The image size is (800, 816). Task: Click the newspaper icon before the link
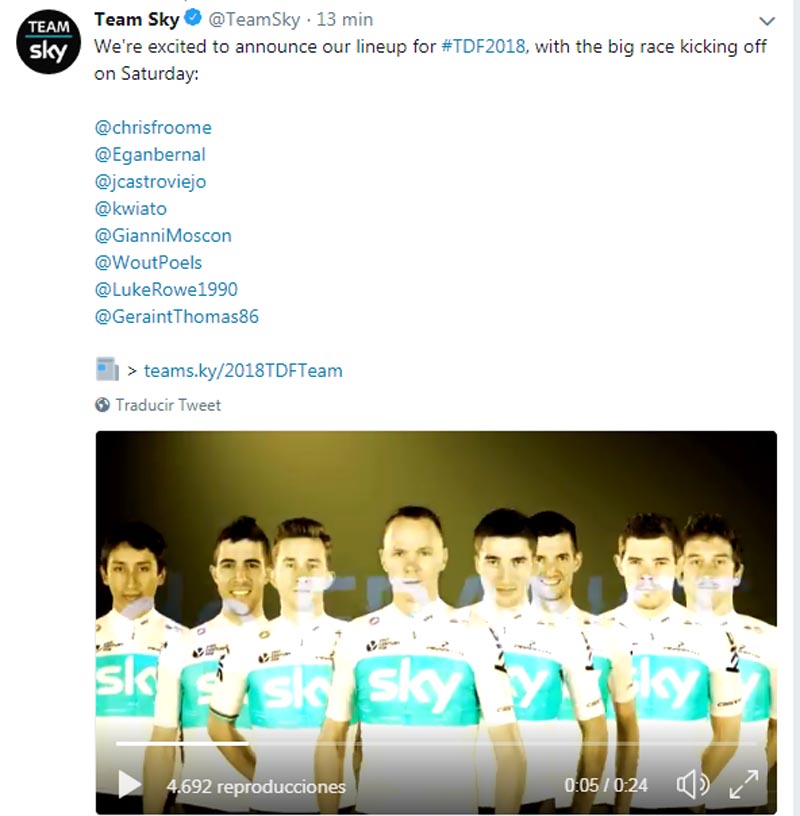click(x=107, y=369)
